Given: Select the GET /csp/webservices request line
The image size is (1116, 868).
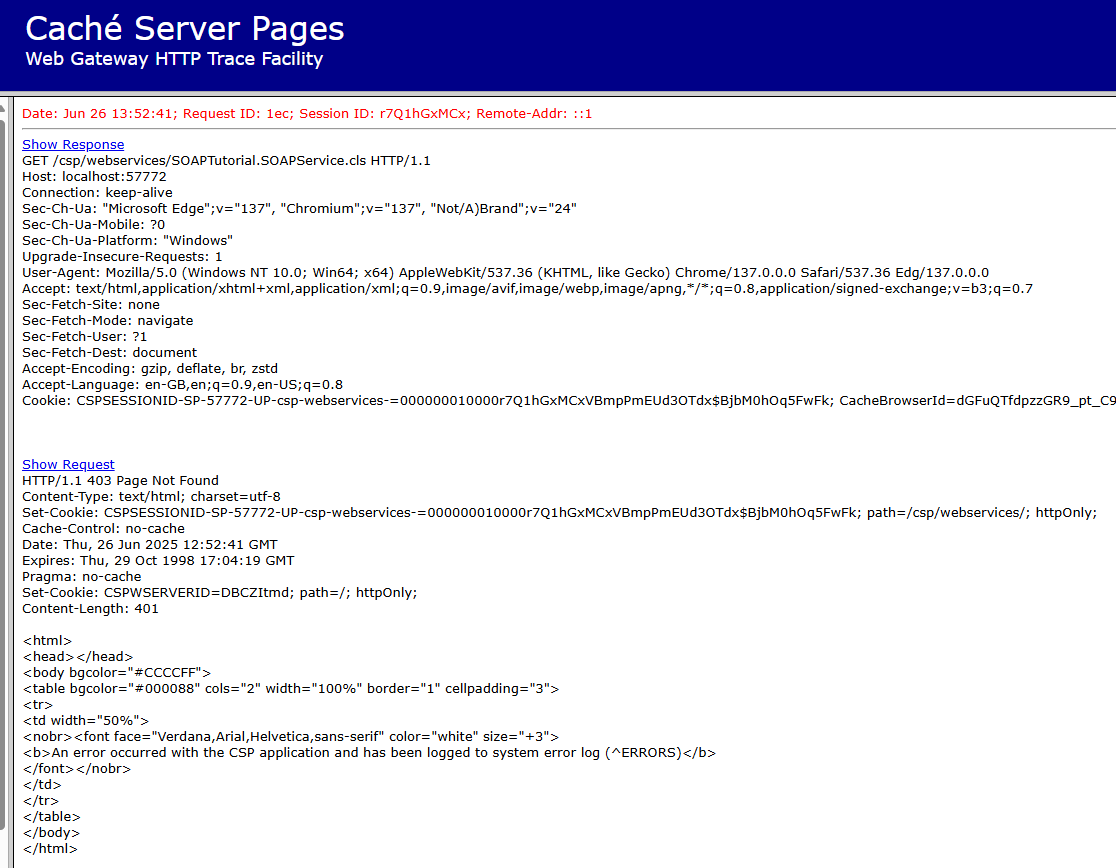Looking at the screenshot, I should (x=226, y=161).
